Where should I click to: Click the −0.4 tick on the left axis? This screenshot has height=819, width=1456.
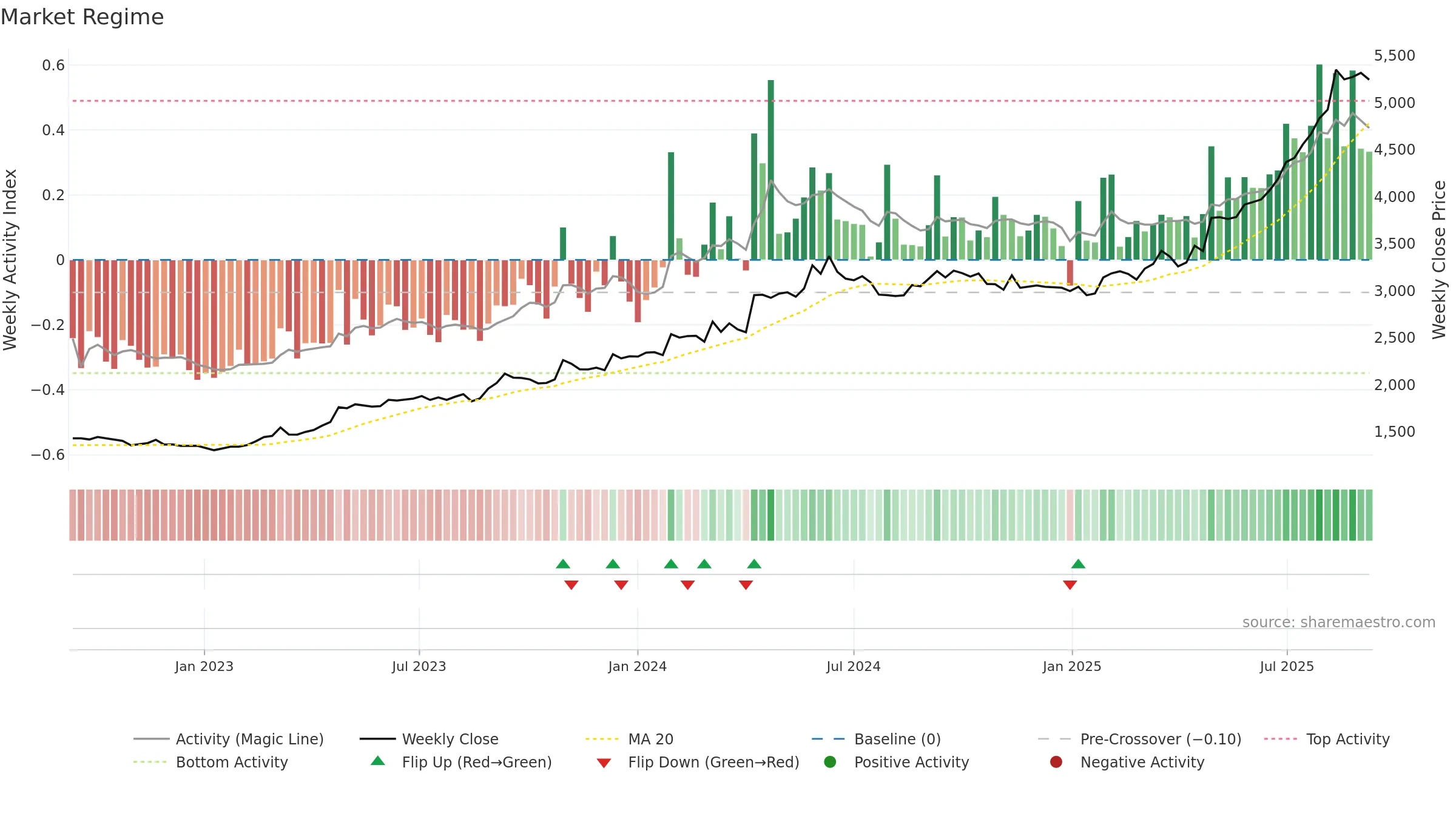[48, 389]
